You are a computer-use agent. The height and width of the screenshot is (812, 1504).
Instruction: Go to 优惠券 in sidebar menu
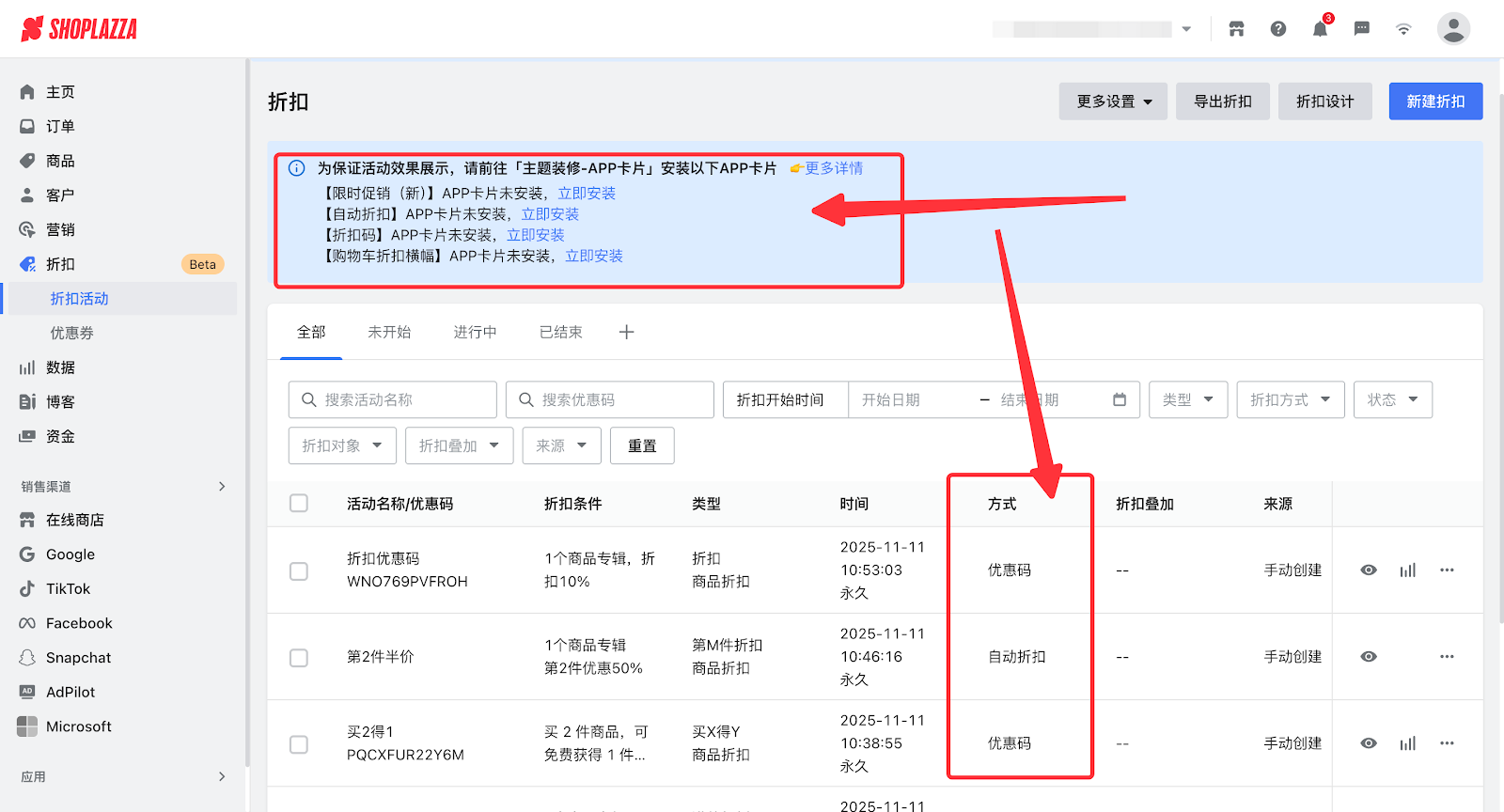[72, 333]
